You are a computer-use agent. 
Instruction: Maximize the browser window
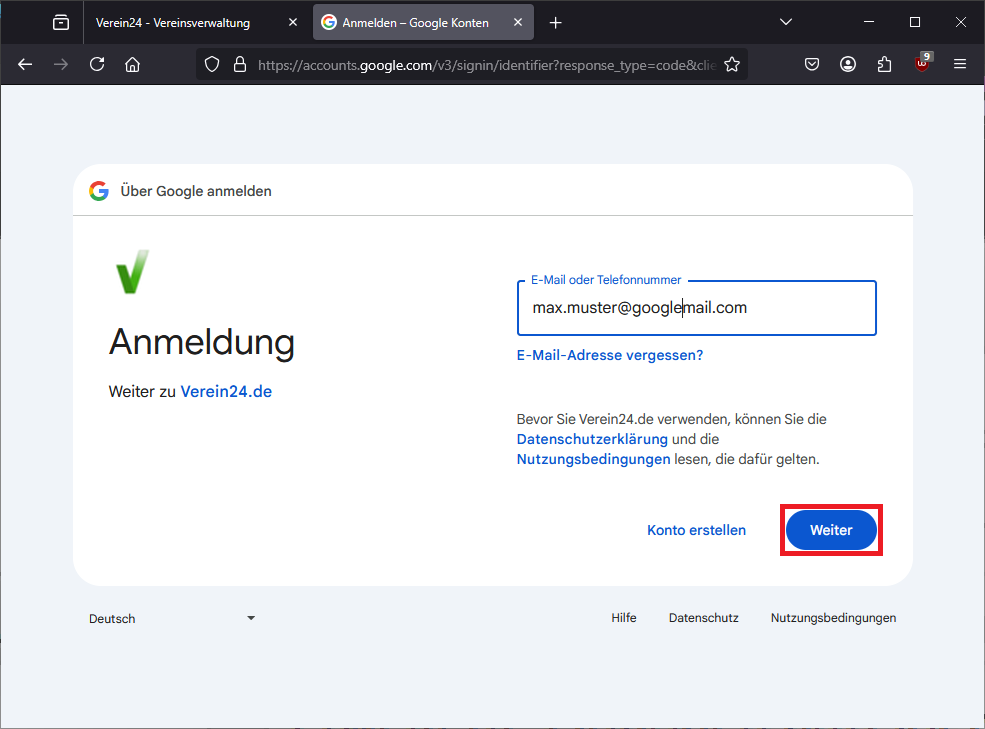pyautogui.click(x=915, y=22)
